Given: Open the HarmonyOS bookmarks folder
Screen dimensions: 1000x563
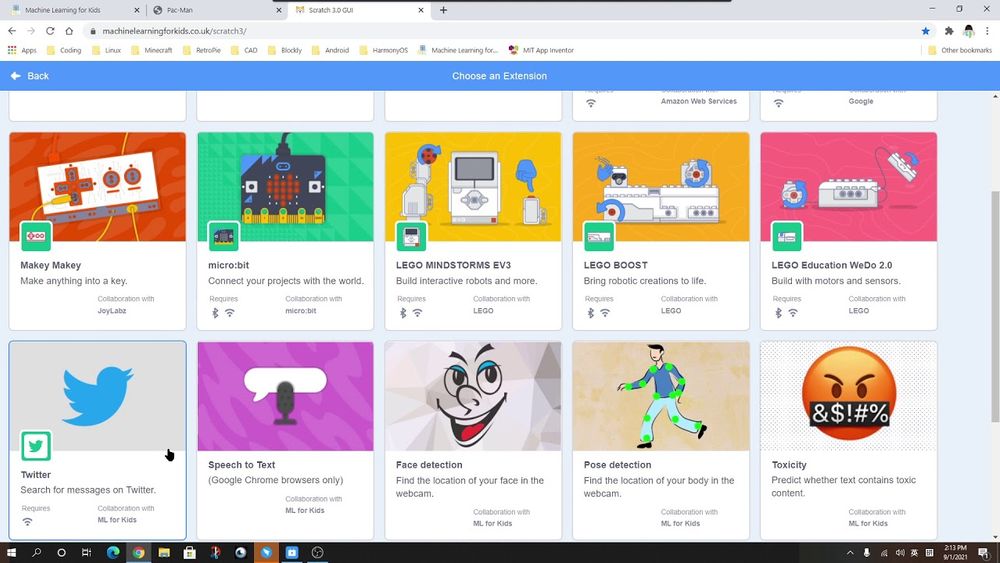Looking at the screenshot, I should coord(383,50).
